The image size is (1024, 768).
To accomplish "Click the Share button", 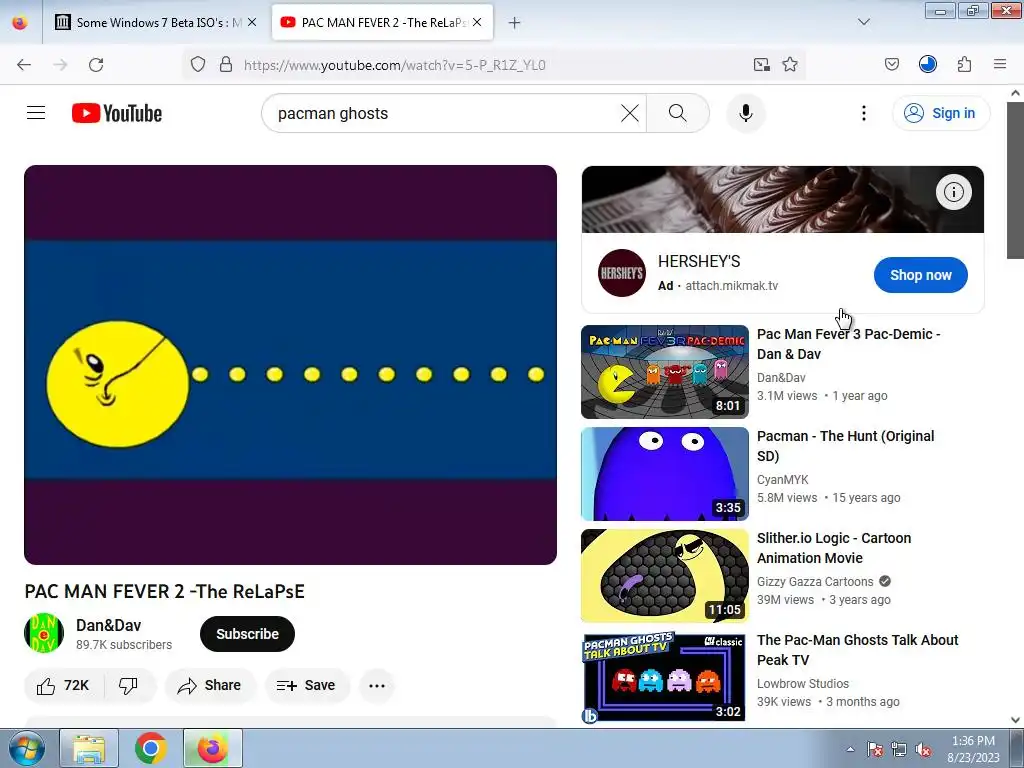I will (210, 686).
